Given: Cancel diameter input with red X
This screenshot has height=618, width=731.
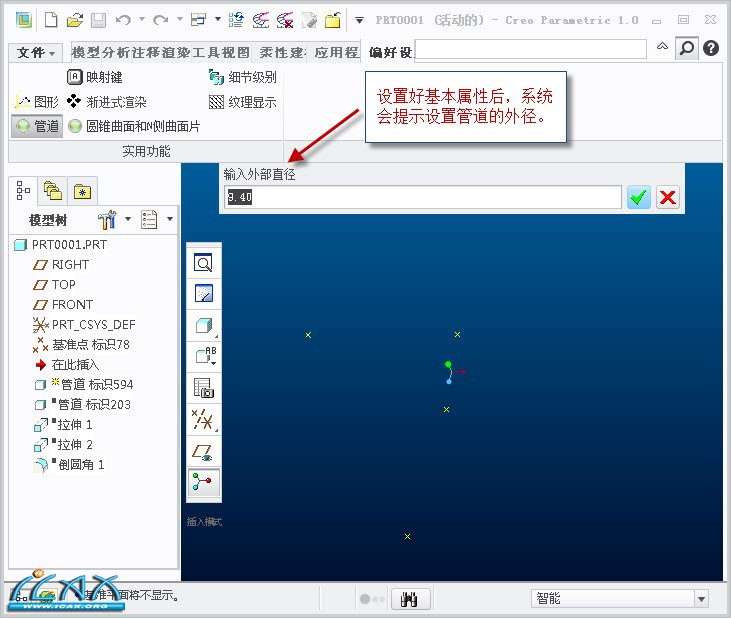Looking at the screenshot, I should 668,197.
